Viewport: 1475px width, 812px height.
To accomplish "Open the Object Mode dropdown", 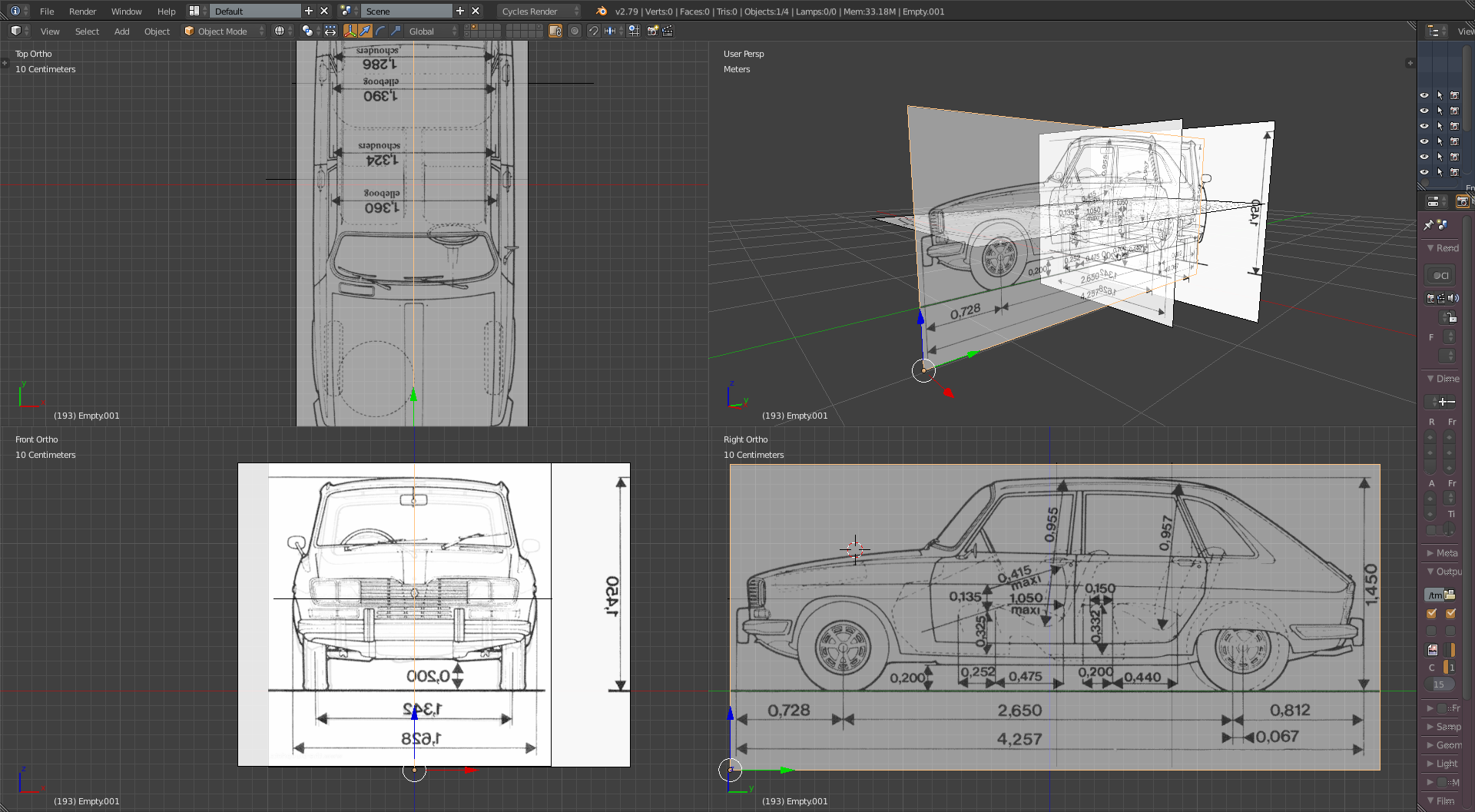I will coord(224,31).
